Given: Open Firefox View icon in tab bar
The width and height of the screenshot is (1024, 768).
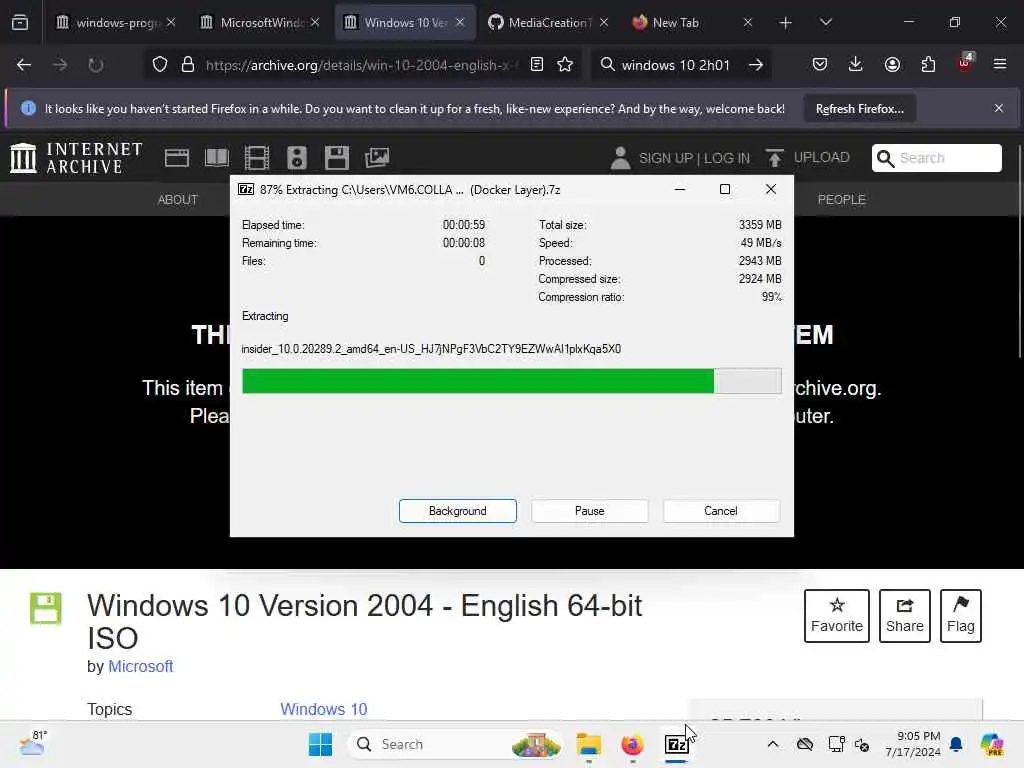Looking at the screenshot, I should 20,23.
